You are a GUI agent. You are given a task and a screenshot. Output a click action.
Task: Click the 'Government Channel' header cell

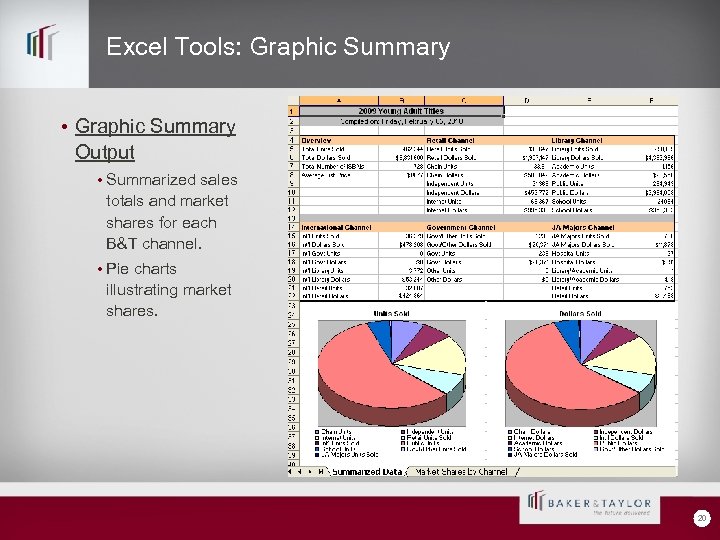(464, 227)
